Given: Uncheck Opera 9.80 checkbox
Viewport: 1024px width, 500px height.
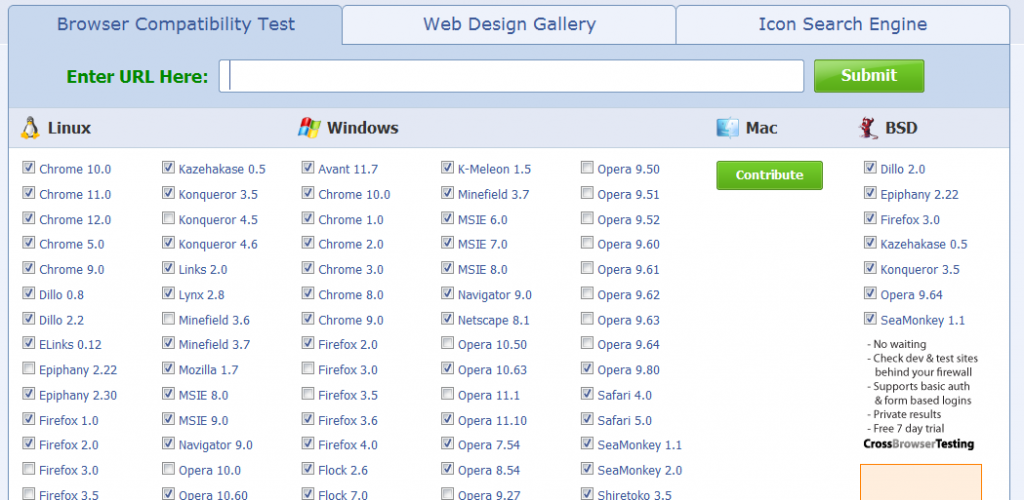Looking at the screenshot, I should tap(587, 368).
